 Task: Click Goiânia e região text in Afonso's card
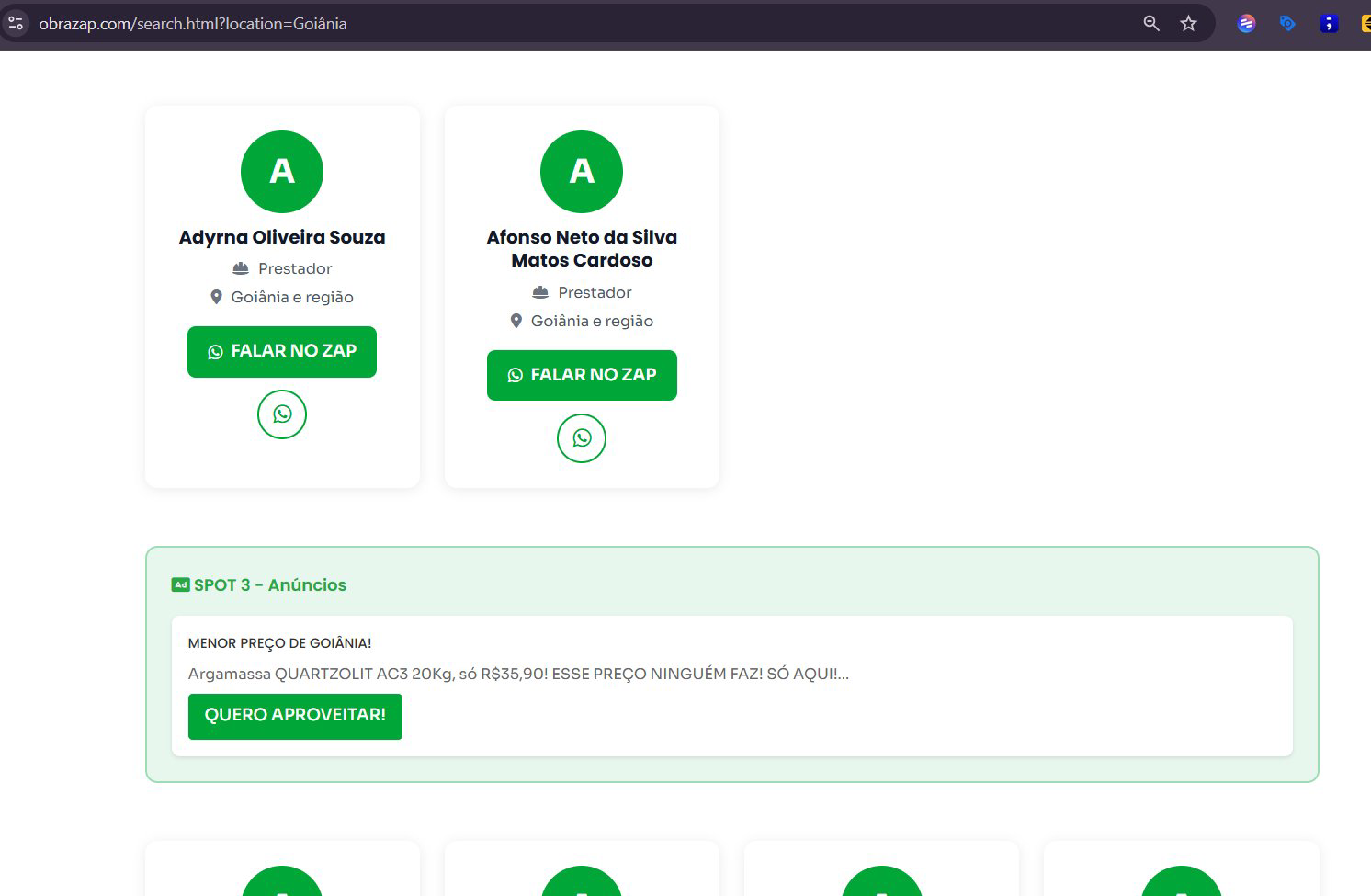click(x=592, y=321)
